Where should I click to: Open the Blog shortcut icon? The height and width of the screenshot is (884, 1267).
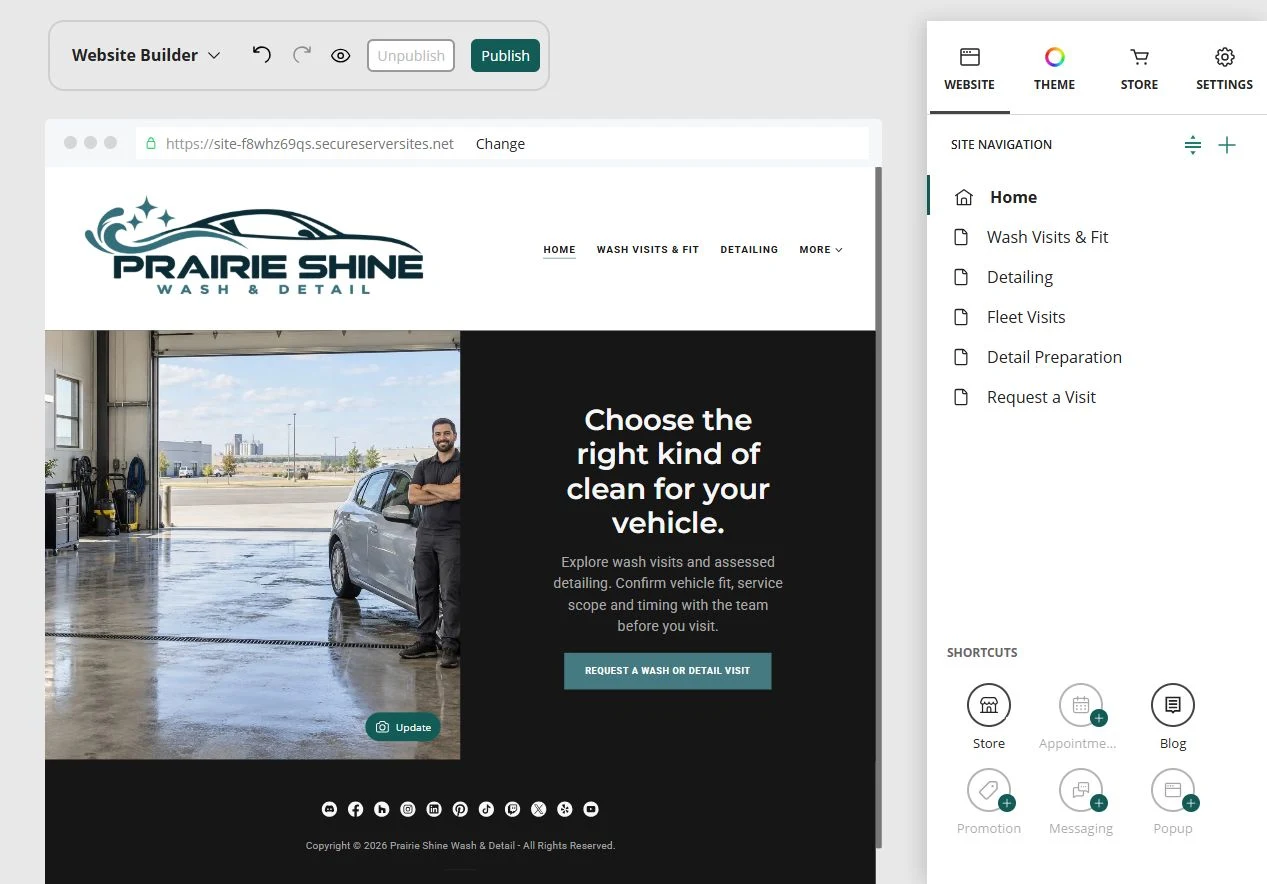point(1173,705)
